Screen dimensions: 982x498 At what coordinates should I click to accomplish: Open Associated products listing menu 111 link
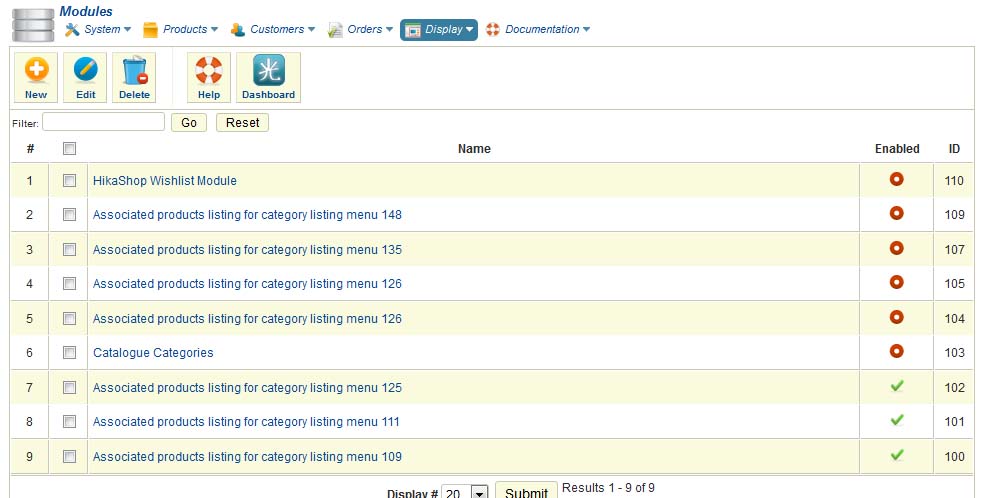click(x=246, y=421)
